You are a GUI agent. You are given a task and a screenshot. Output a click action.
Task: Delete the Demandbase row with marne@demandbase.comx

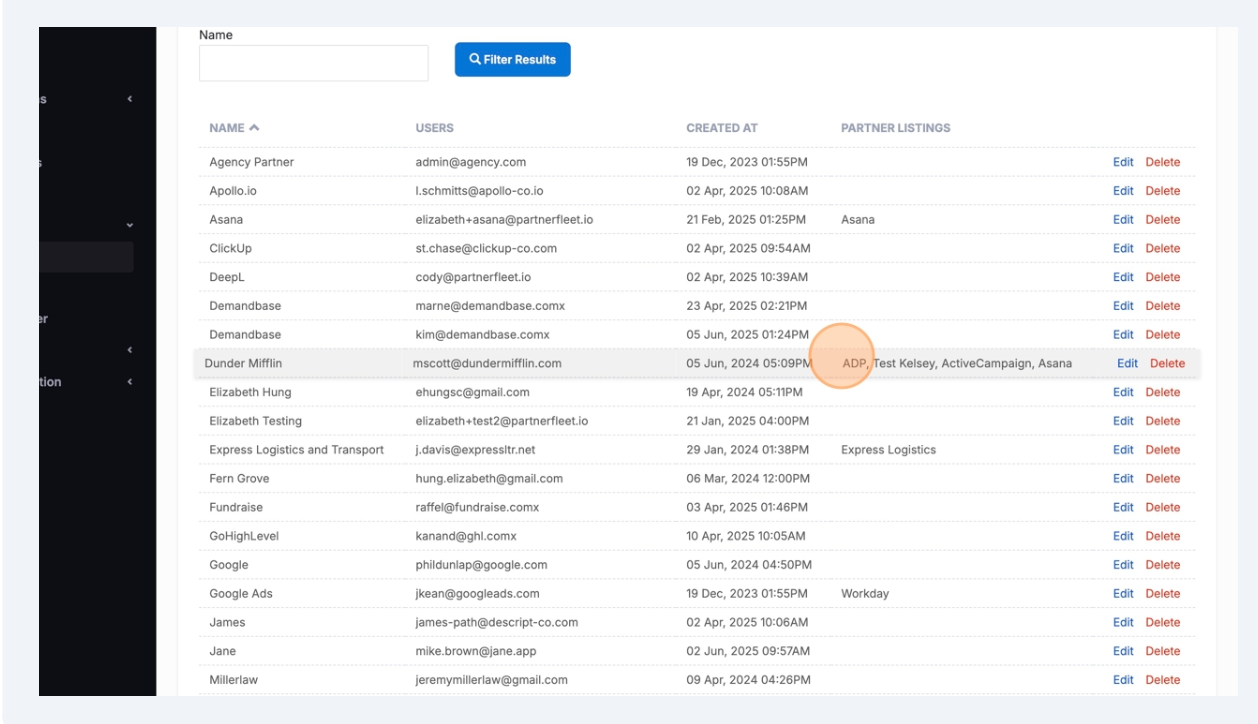click(1163, 306)
